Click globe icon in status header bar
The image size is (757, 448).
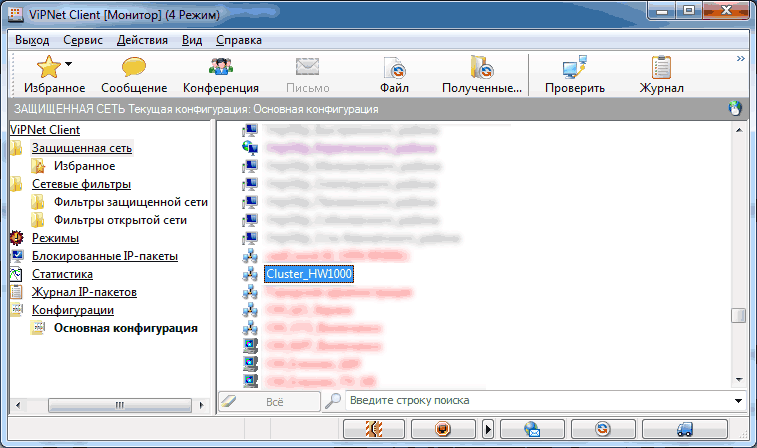coord(735,109)
